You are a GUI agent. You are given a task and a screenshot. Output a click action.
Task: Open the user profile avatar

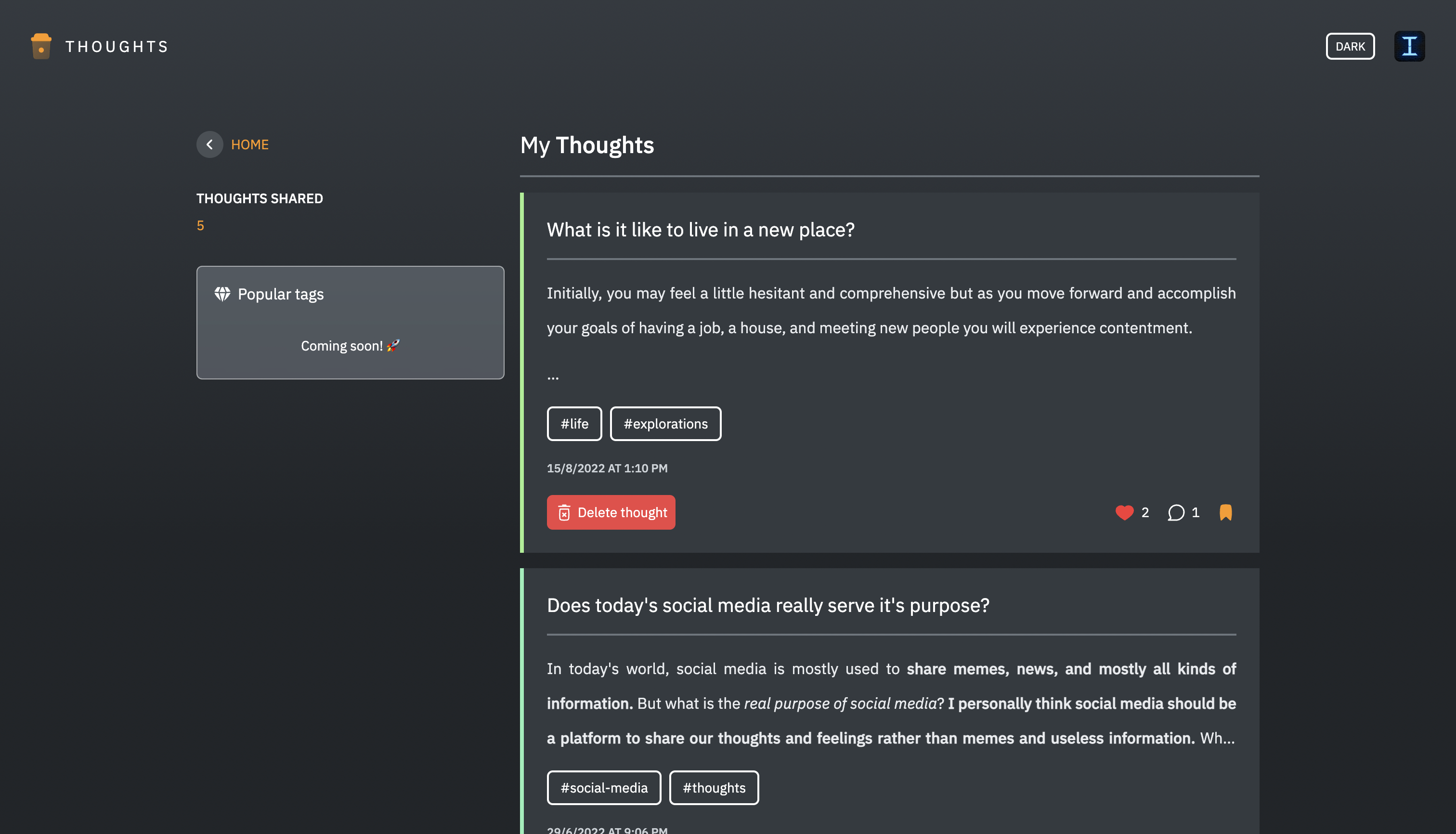[x=1409, y=46]
